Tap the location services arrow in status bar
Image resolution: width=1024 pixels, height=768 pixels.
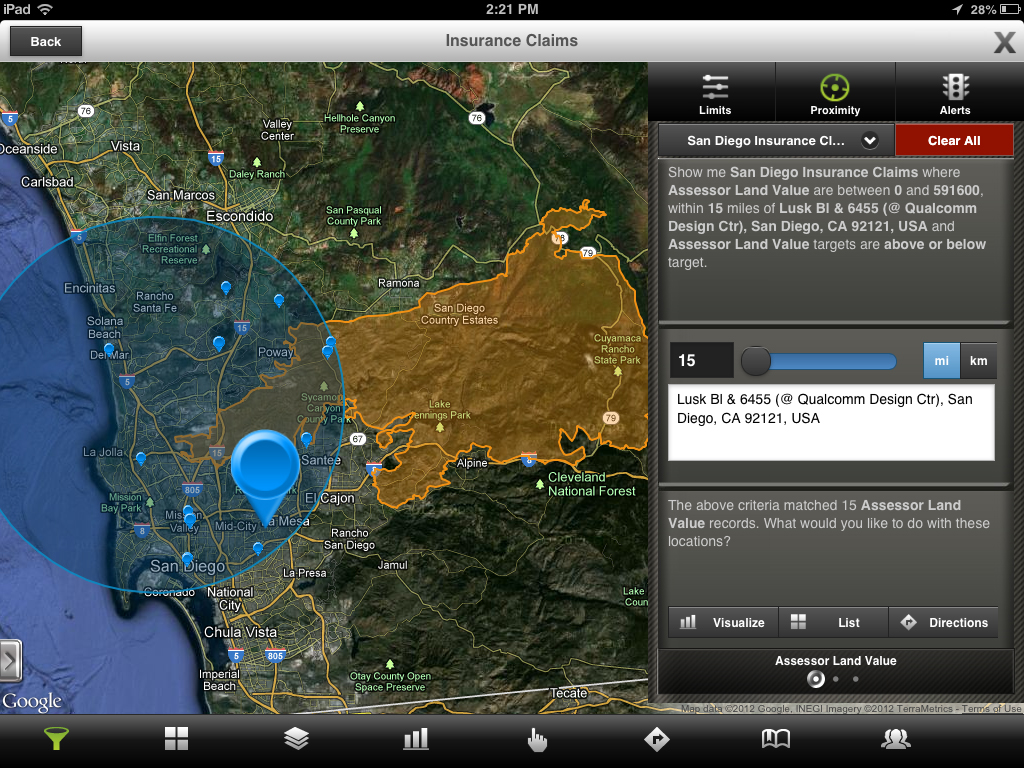(x=957, y=9)
